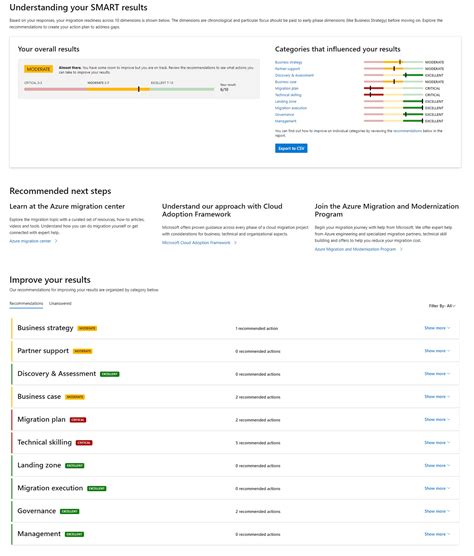Open the Partner support category link

[287, 69]
